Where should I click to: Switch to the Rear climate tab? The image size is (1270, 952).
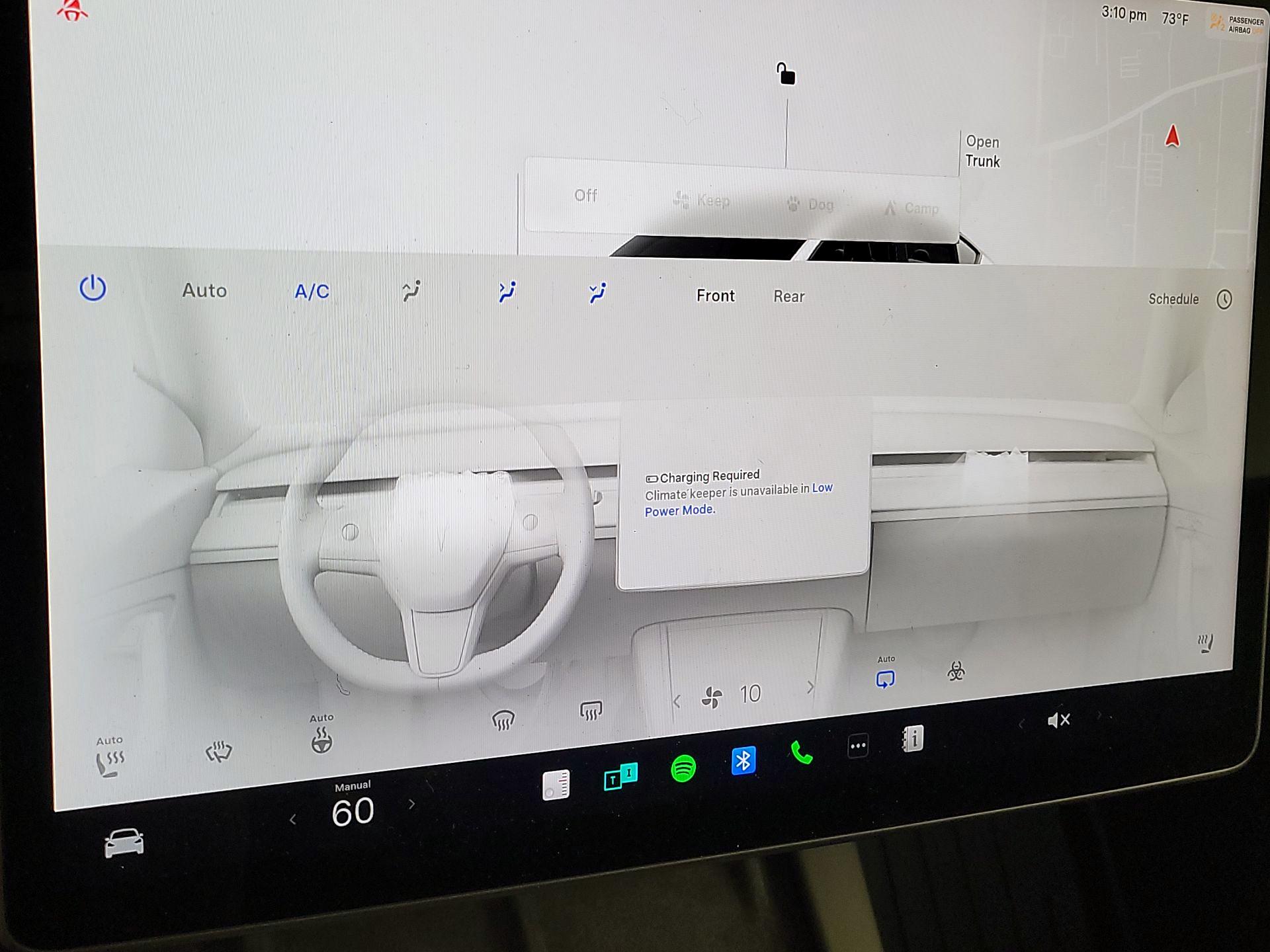pyautogui.click(x=789, y=297)
